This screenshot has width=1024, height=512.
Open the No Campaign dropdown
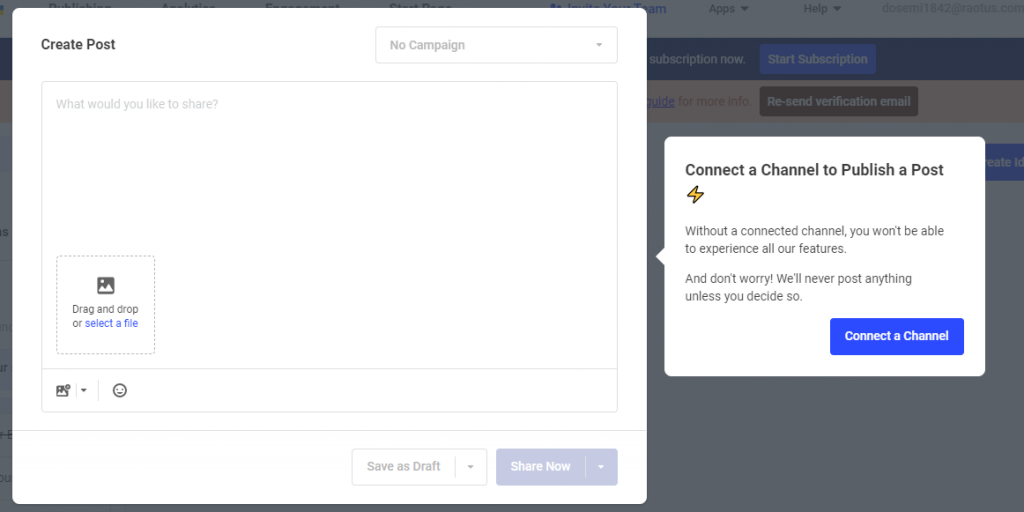496,45
